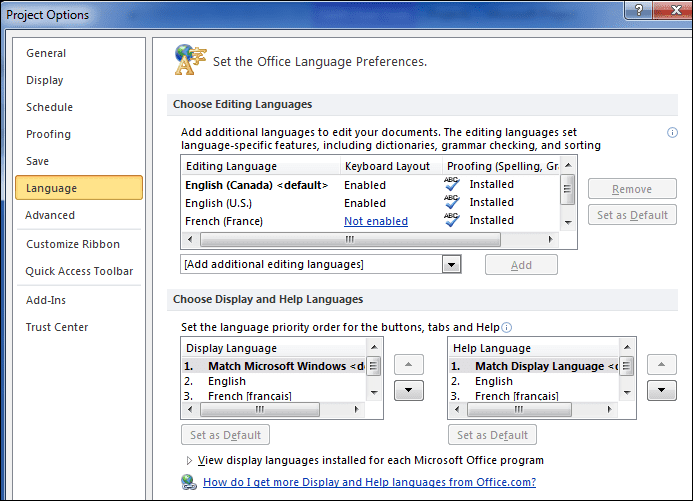Select English in the Display Language list

point(274,381)
